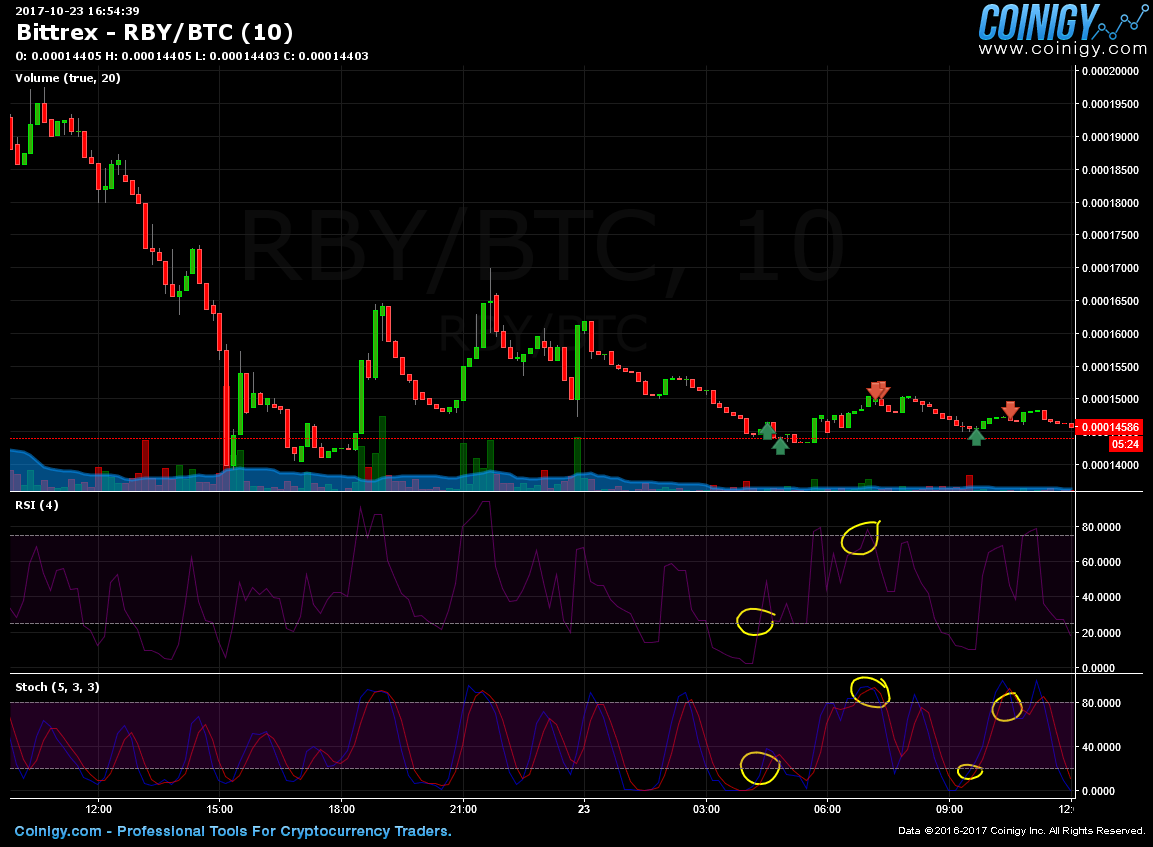The height and width of the screenshot is (847, 1153).
Task: Select the chart title Bittrex - RBY/BTC (10)
Action: (154, 32)
